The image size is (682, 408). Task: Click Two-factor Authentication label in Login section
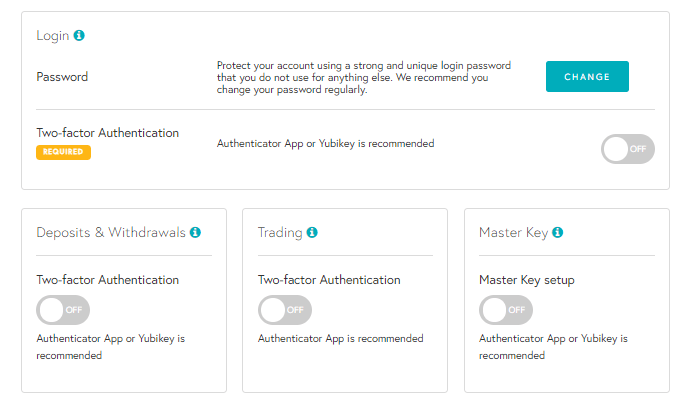tap(108, 132)
